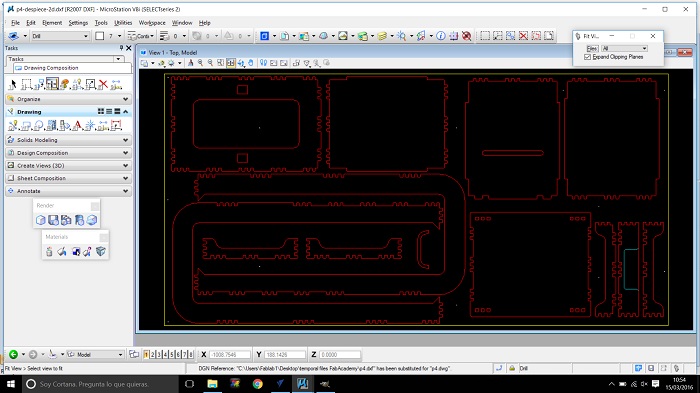Pin the Tasks panel with pushpin
This screenshot has width=700, height=393.
click(121, 48)
